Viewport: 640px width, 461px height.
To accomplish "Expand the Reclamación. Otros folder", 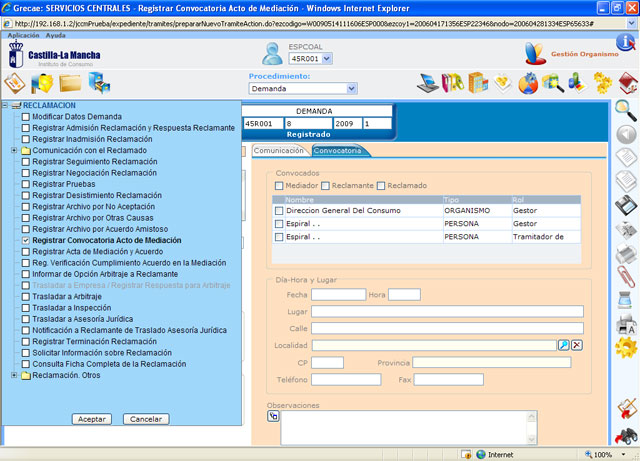I will [x=13, y=376].
